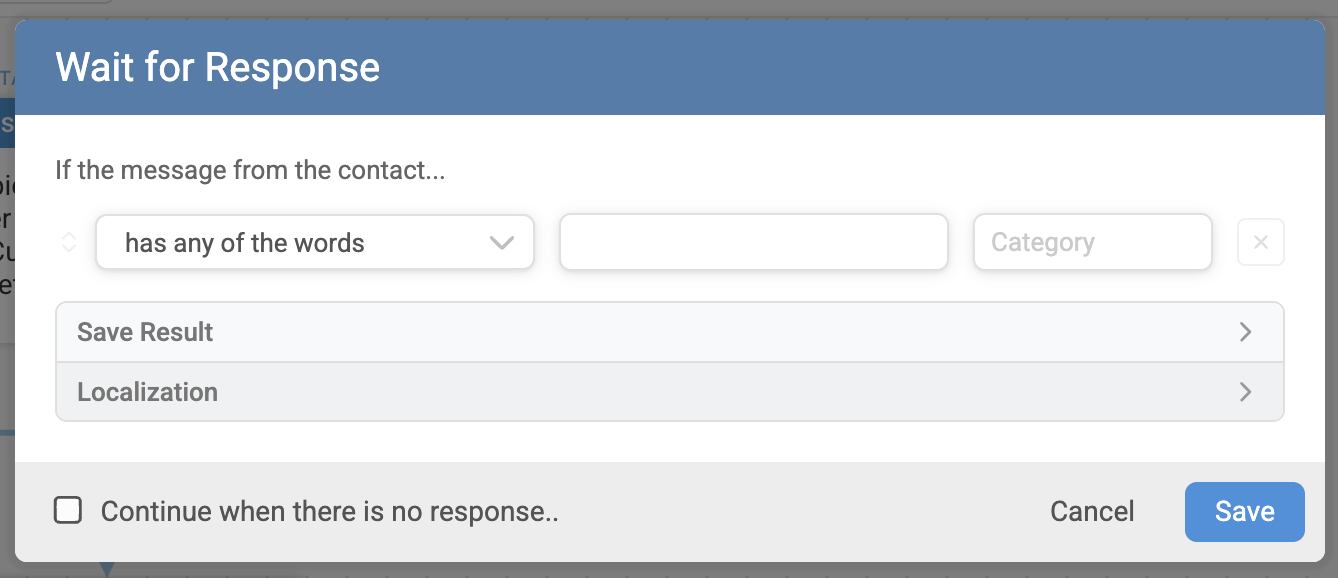Focus the empty rule value input field
Screen dimensions: 1338x578
pos(754,242)
